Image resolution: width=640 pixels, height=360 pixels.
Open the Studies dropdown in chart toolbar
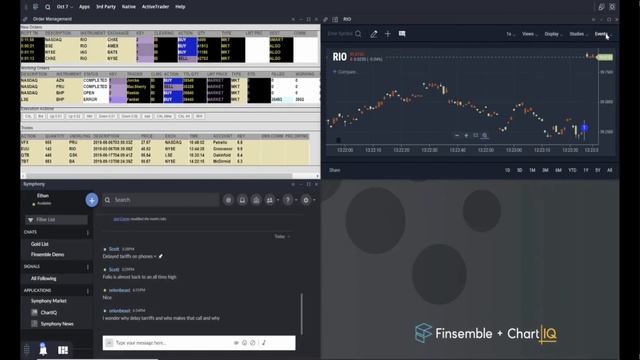(x=578, y=34)
